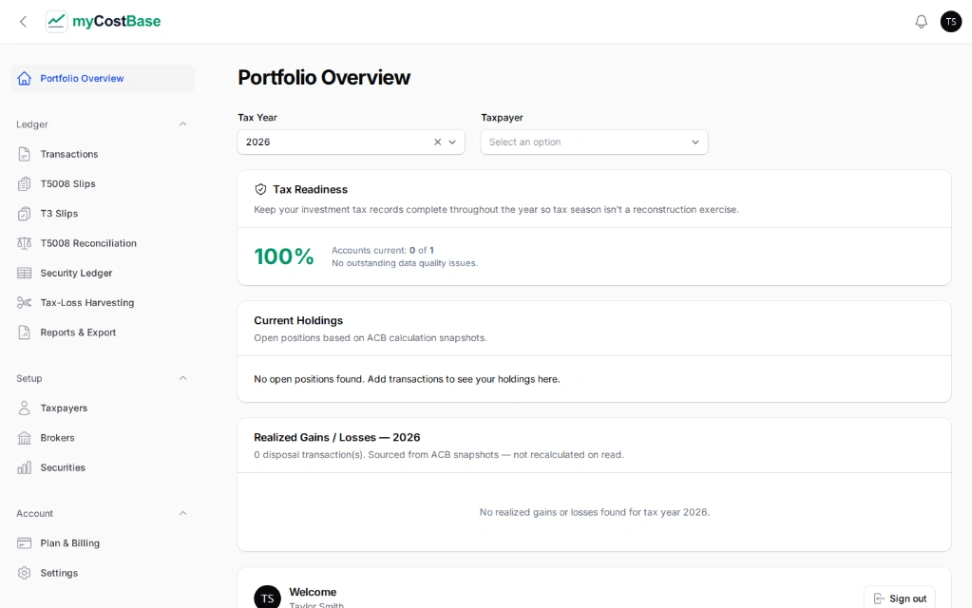Click the Portfolio Overview page title
This screenshot has width=972, height=608.
(324, 77)
